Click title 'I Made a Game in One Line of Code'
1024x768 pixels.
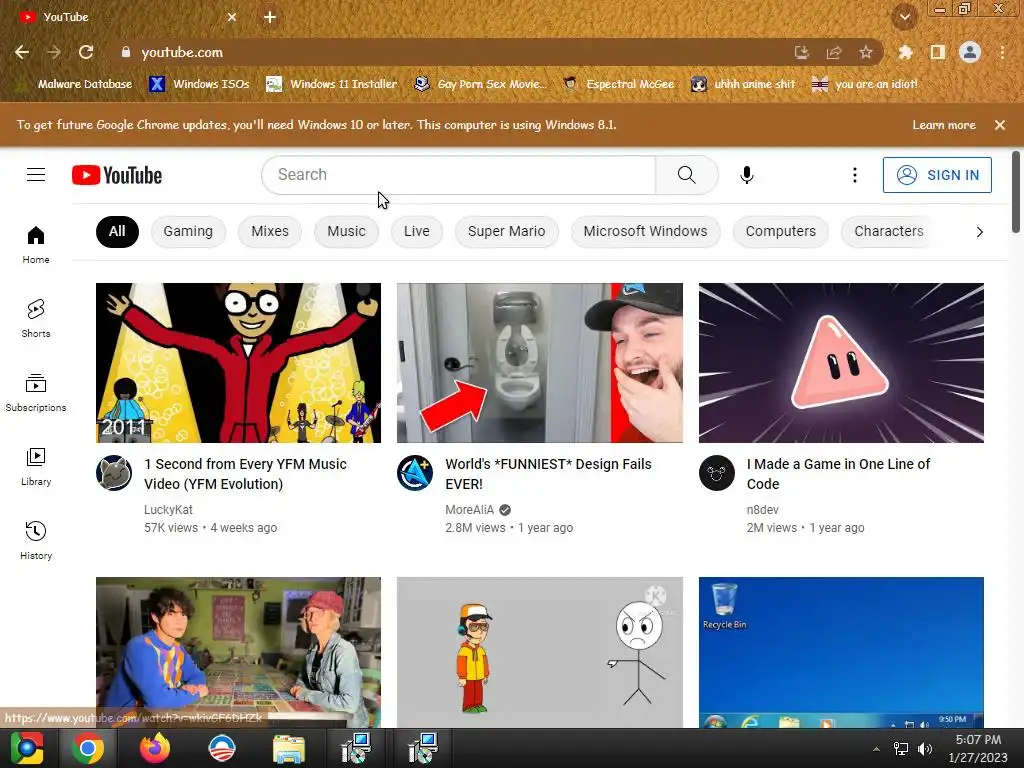click(x=839, y=474)
